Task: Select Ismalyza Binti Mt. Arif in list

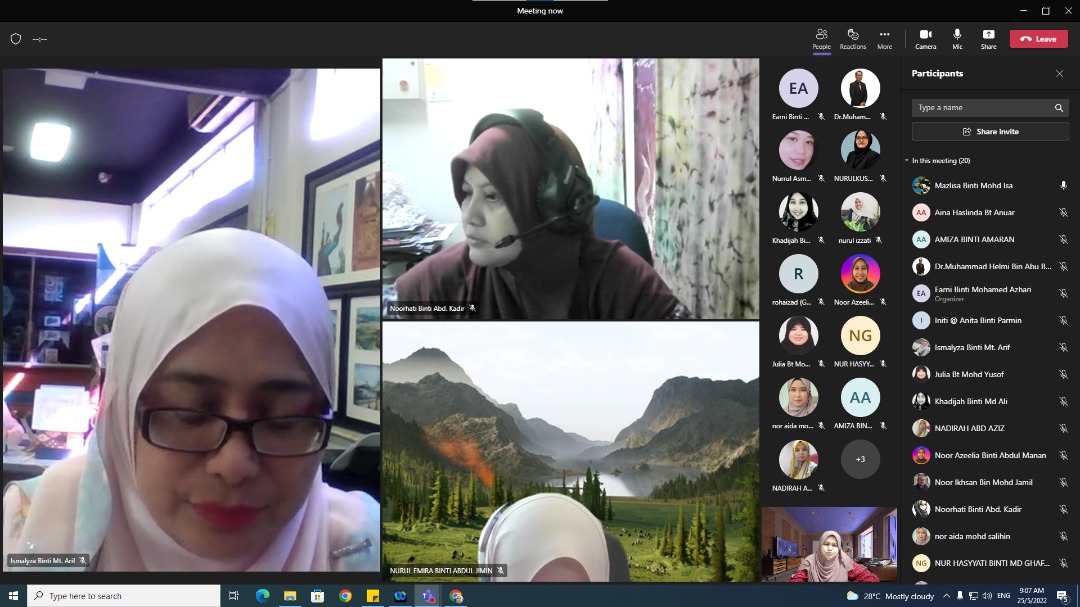Action: tap(990, 347)
